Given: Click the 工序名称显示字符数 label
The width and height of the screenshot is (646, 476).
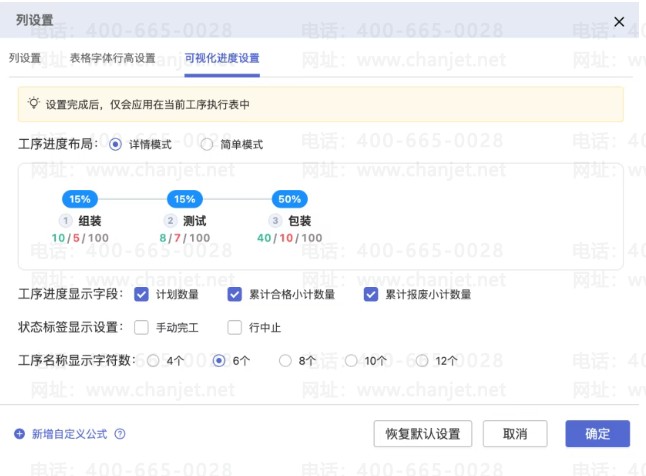Looking at the screenshot, I should click(77, 361).
